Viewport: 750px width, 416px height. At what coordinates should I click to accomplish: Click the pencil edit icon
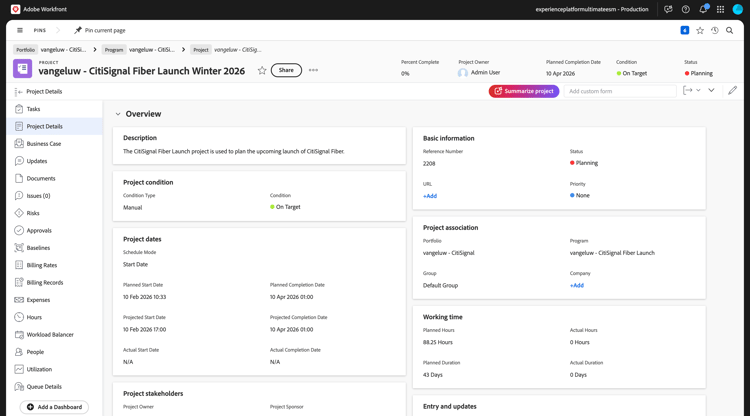(x=732, y=90)
